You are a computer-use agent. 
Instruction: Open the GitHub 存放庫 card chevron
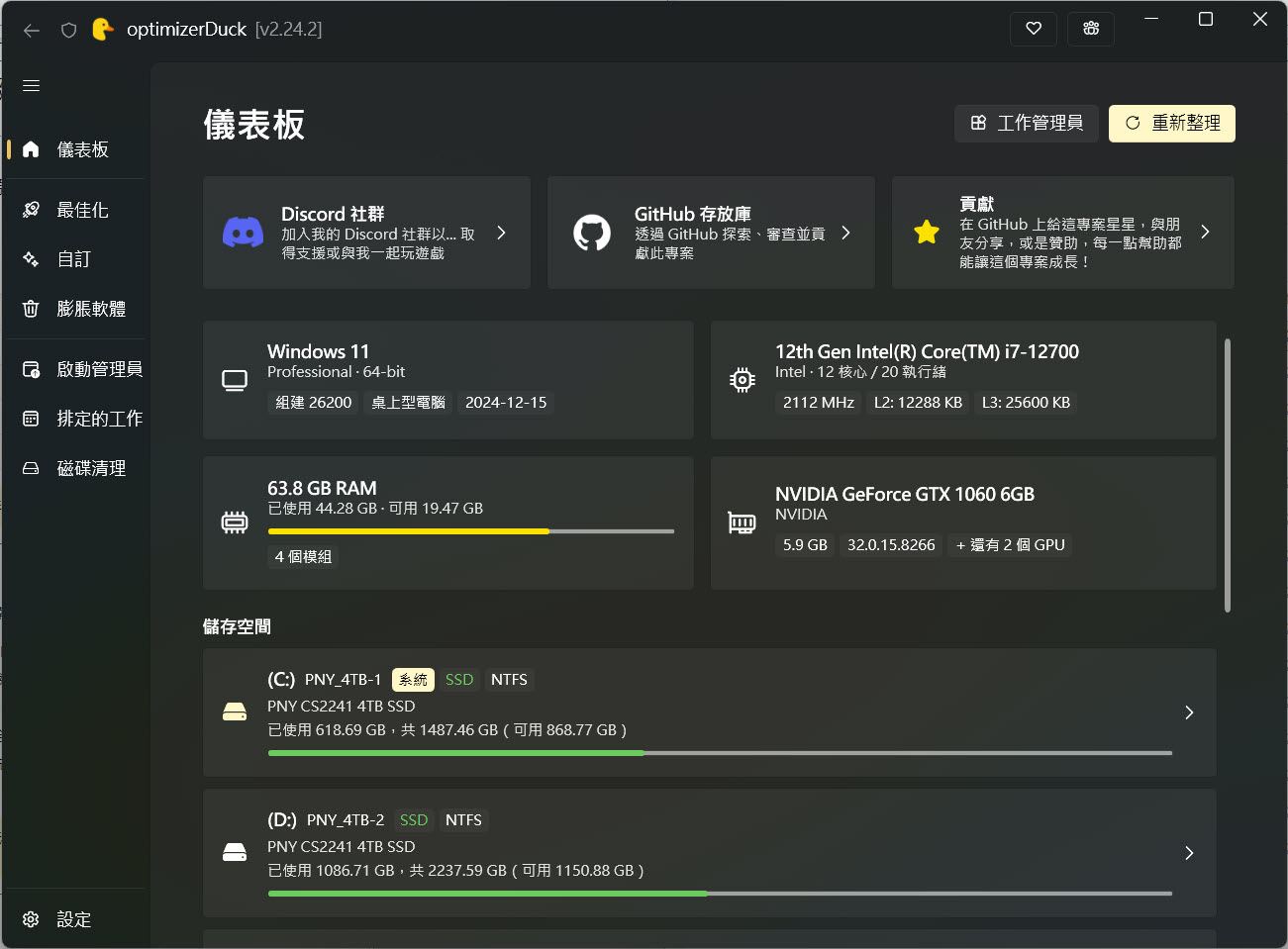(845, 233)
